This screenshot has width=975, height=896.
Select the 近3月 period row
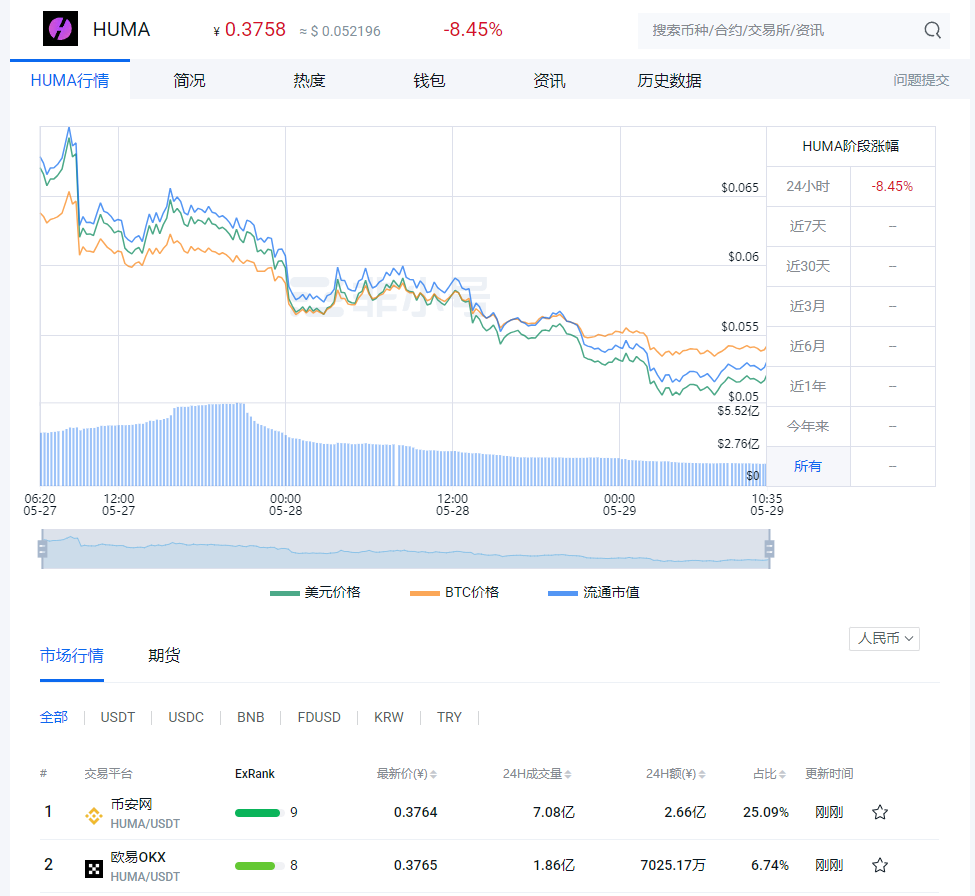(x=851, y=307)
